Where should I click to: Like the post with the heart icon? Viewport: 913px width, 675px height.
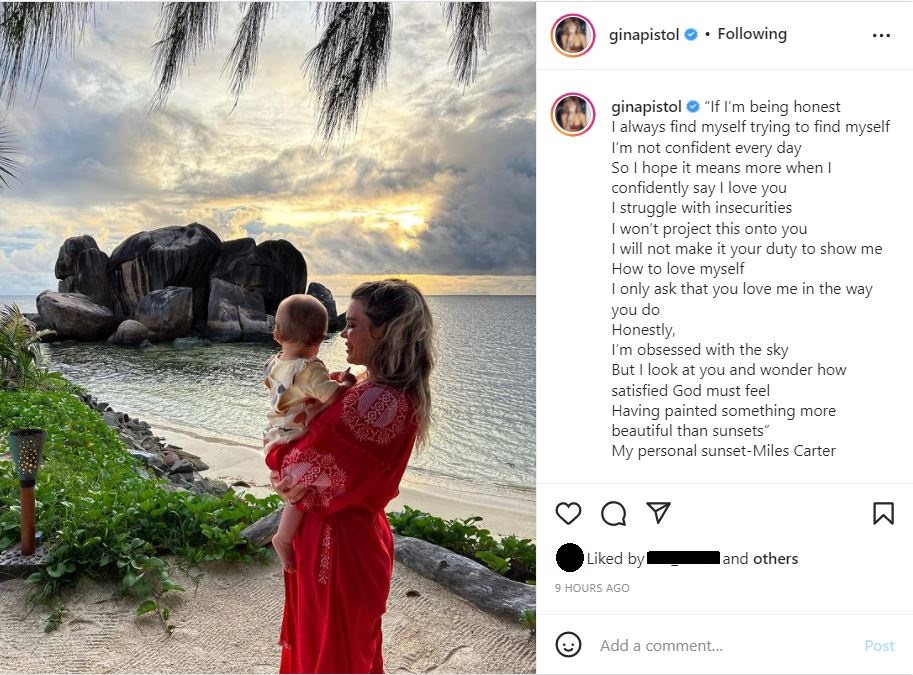568,513
